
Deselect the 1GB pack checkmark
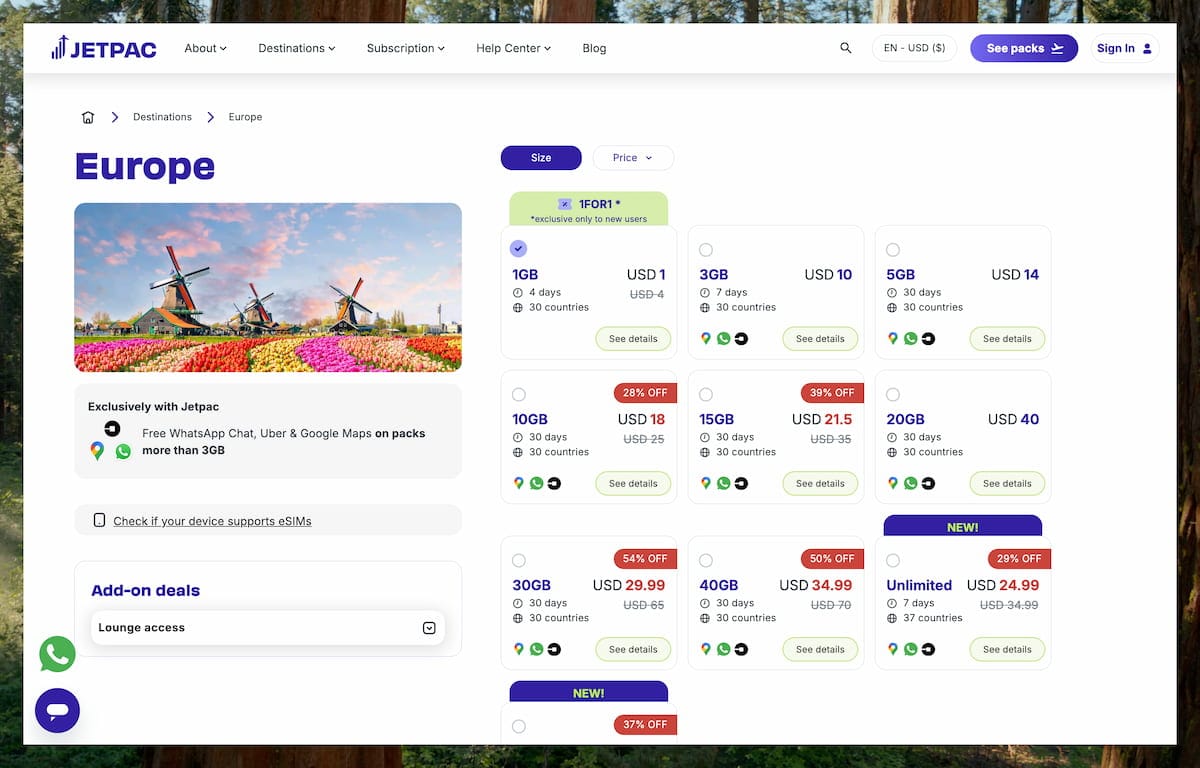pyautogui.click(x=518, y=249)
